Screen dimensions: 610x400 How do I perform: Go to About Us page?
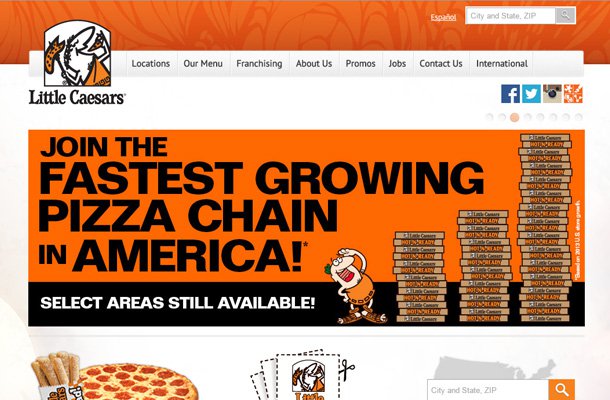pyautogui.click(x=314, y=63)
